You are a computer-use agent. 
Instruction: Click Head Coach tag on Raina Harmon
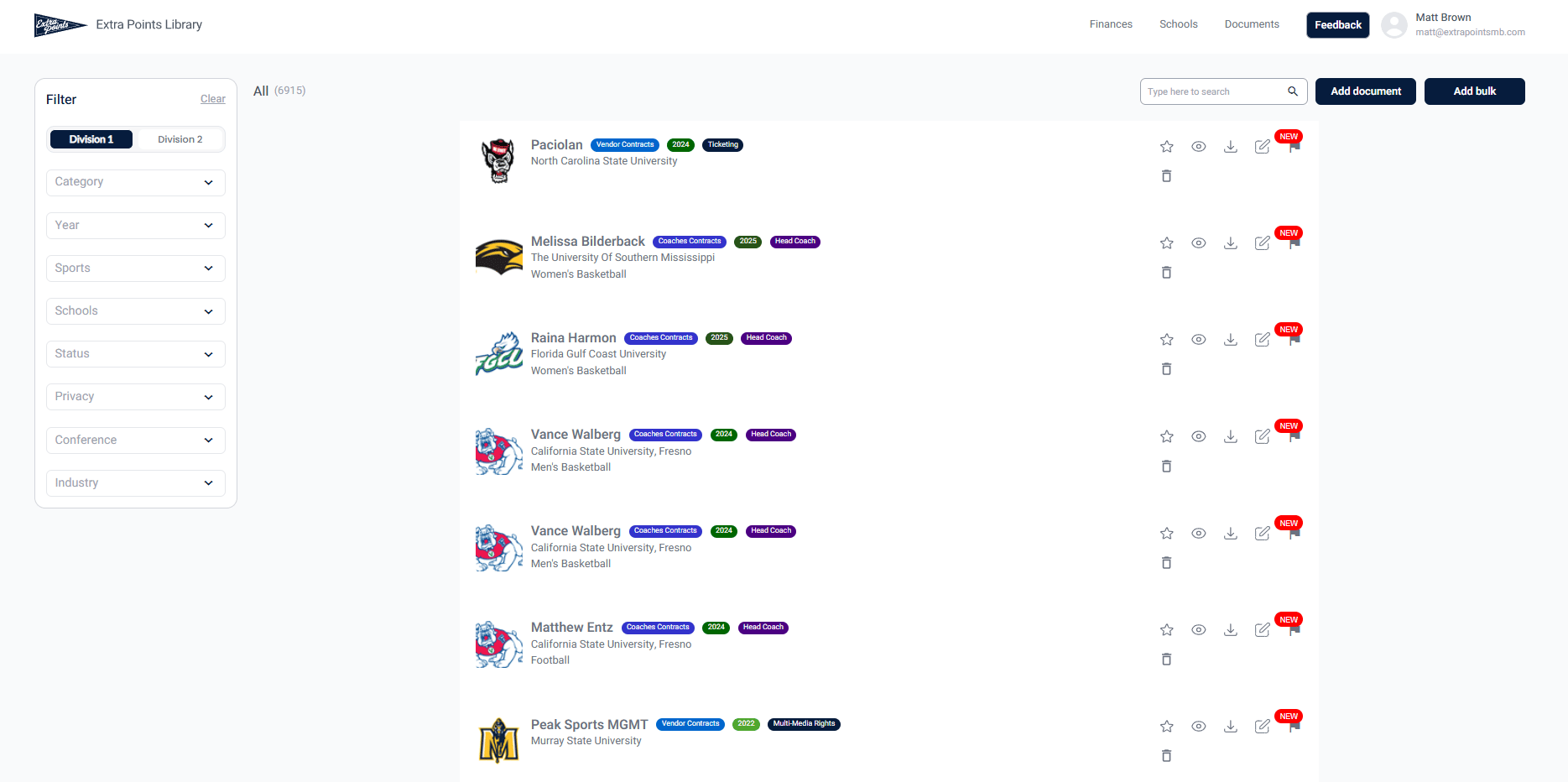tap(767, 338)
